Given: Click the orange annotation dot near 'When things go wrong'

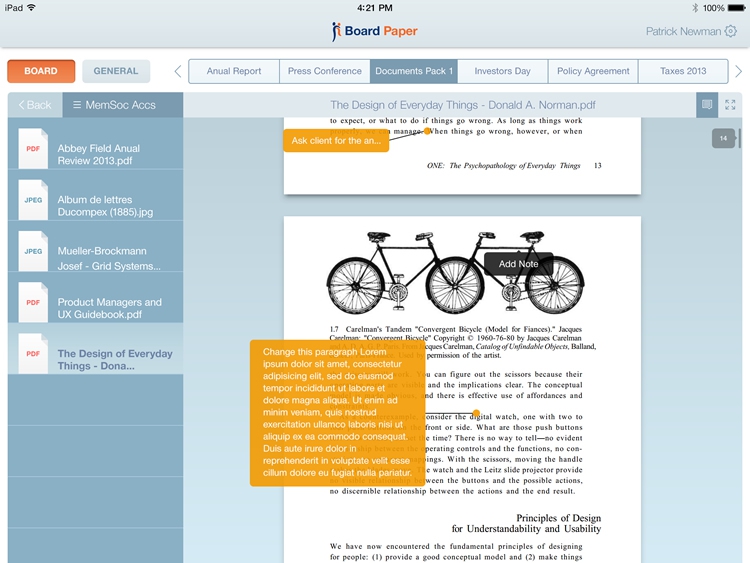Looking at the screenshot, I should [x=427, y=131].
